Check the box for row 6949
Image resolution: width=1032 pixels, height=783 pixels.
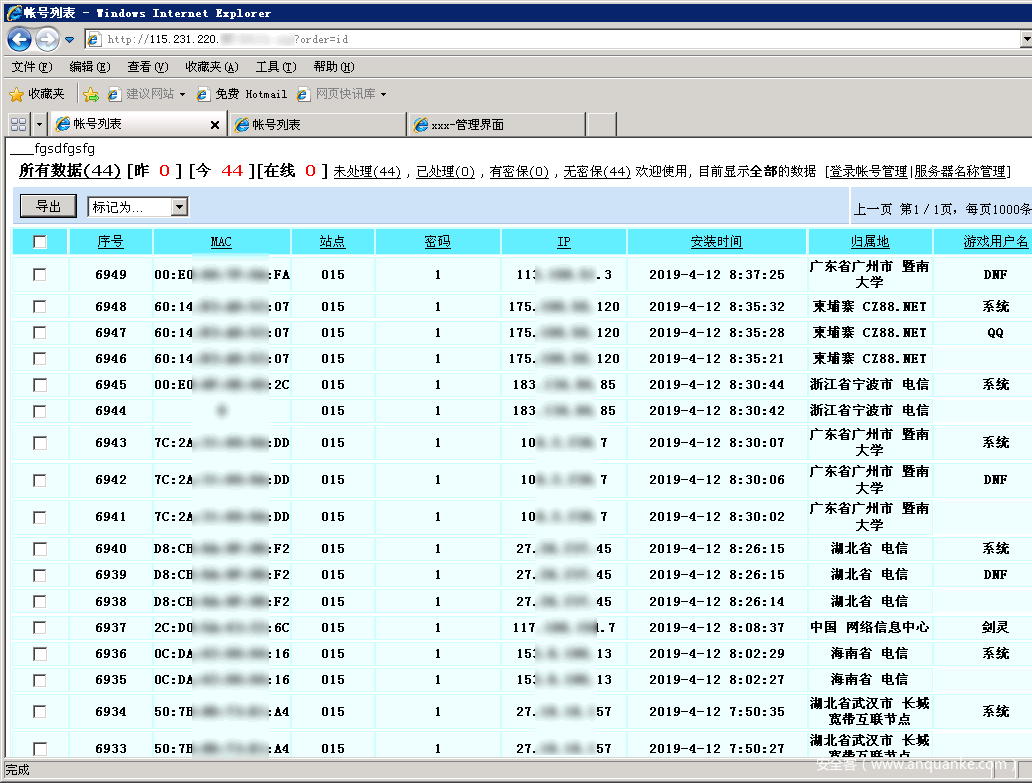[x=40, y=275]
